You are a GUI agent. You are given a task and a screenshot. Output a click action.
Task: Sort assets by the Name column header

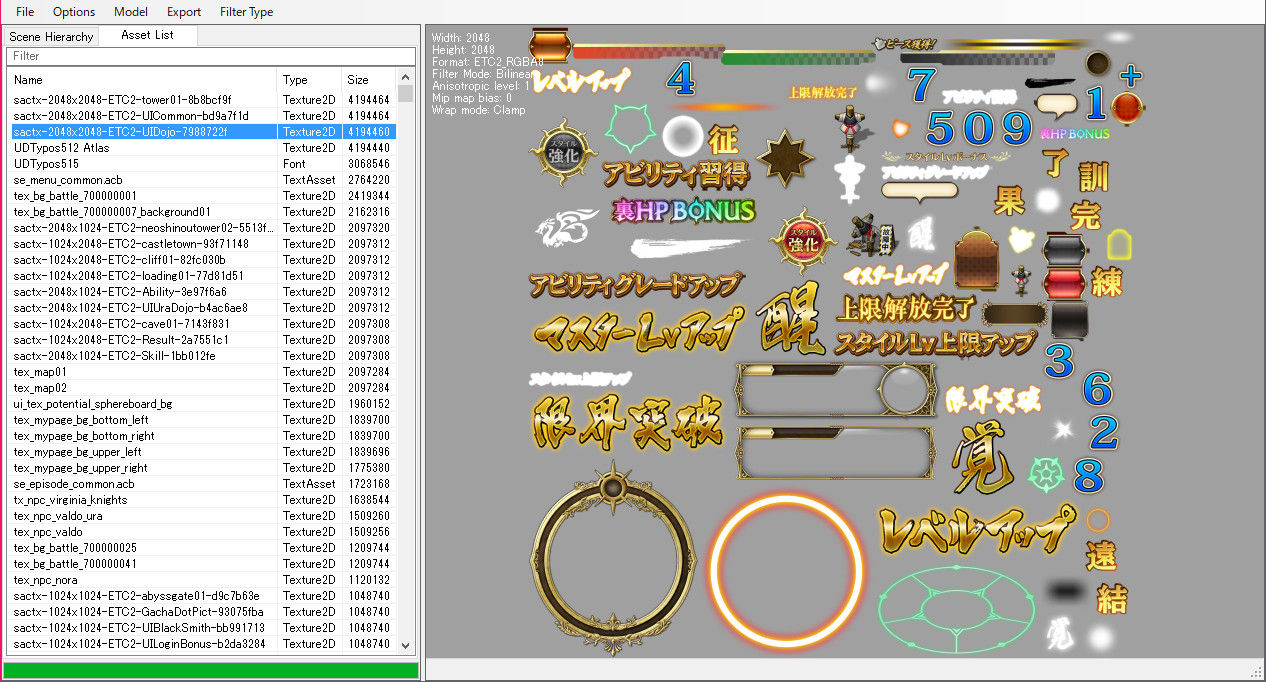142,79
